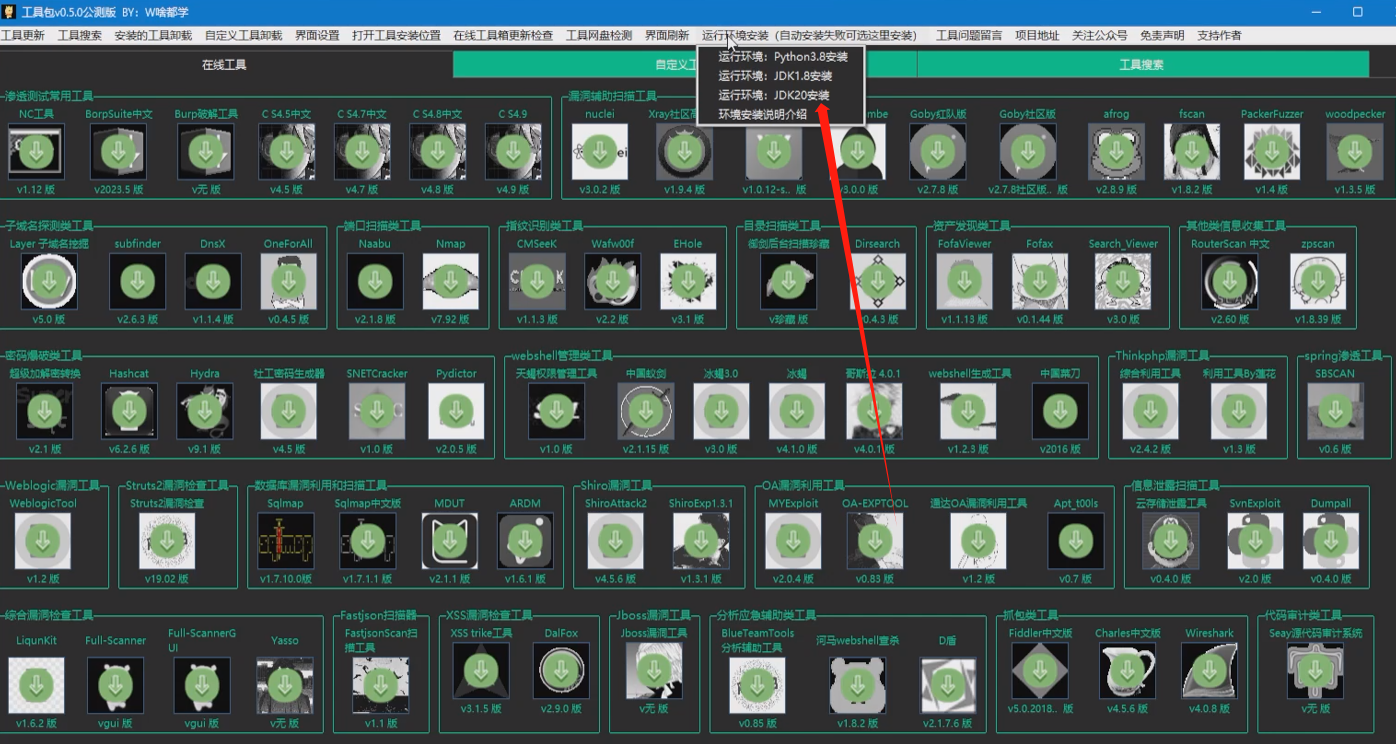Download the Dirsearch tool
1396x744 pixels.
pyautogui.click(x=878, y=281)
